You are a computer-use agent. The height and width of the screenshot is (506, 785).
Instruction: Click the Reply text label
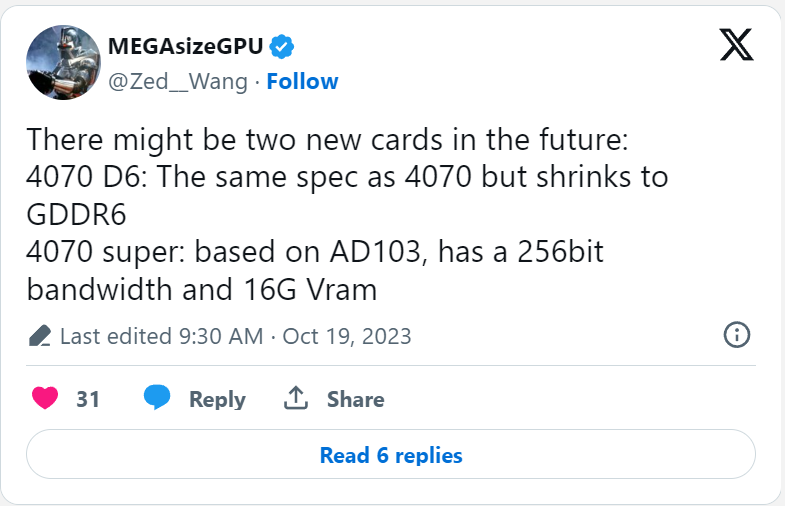click(217, 399)
